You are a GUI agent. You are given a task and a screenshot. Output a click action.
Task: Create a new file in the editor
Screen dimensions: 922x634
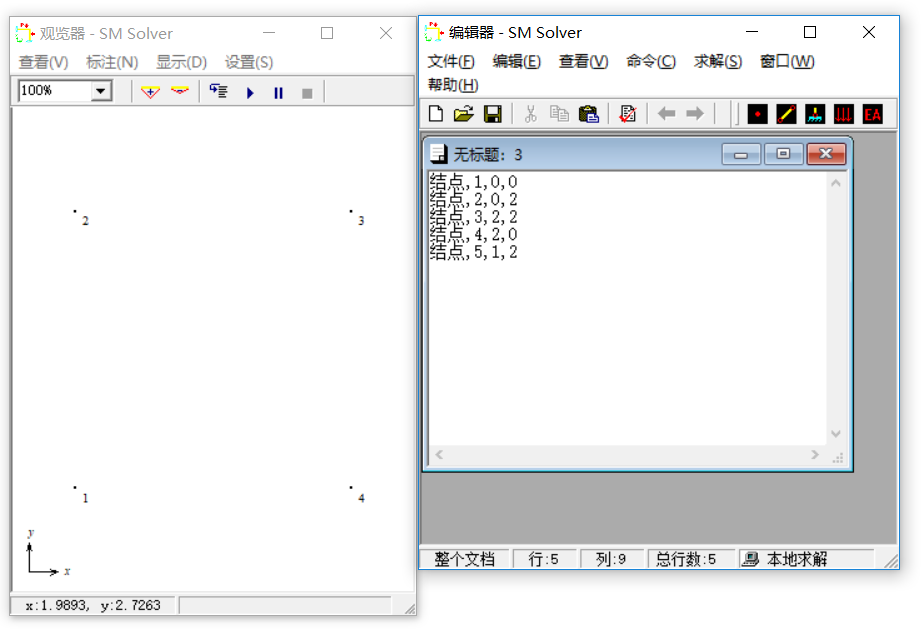click(436, 114)
